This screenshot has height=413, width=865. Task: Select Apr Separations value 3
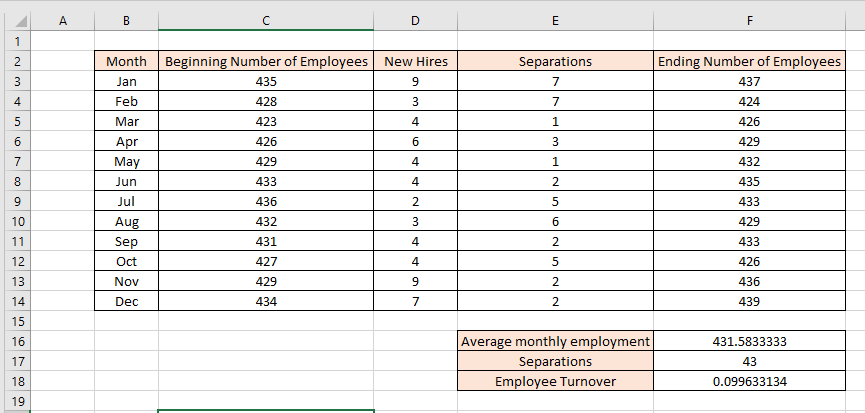tap(555, 141)
